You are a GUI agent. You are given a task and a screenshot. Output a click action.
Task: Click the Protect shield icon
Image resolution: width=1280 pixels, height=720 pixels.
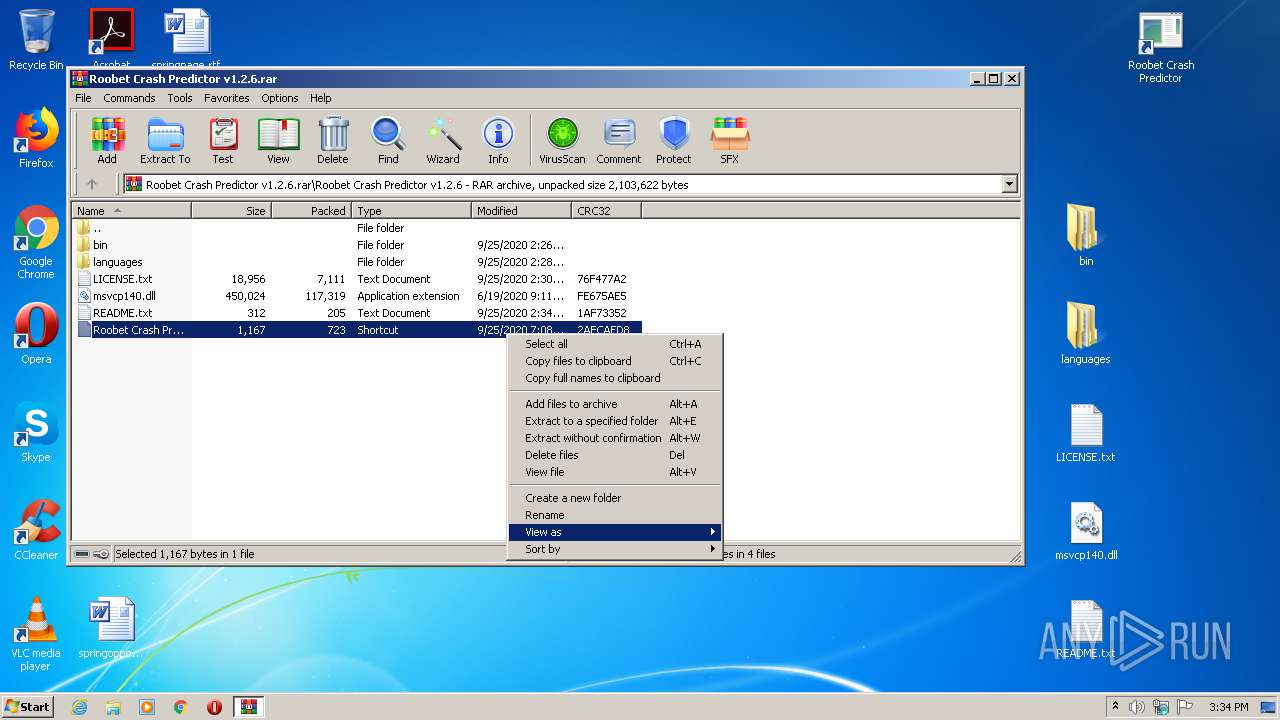coord(674,140)
